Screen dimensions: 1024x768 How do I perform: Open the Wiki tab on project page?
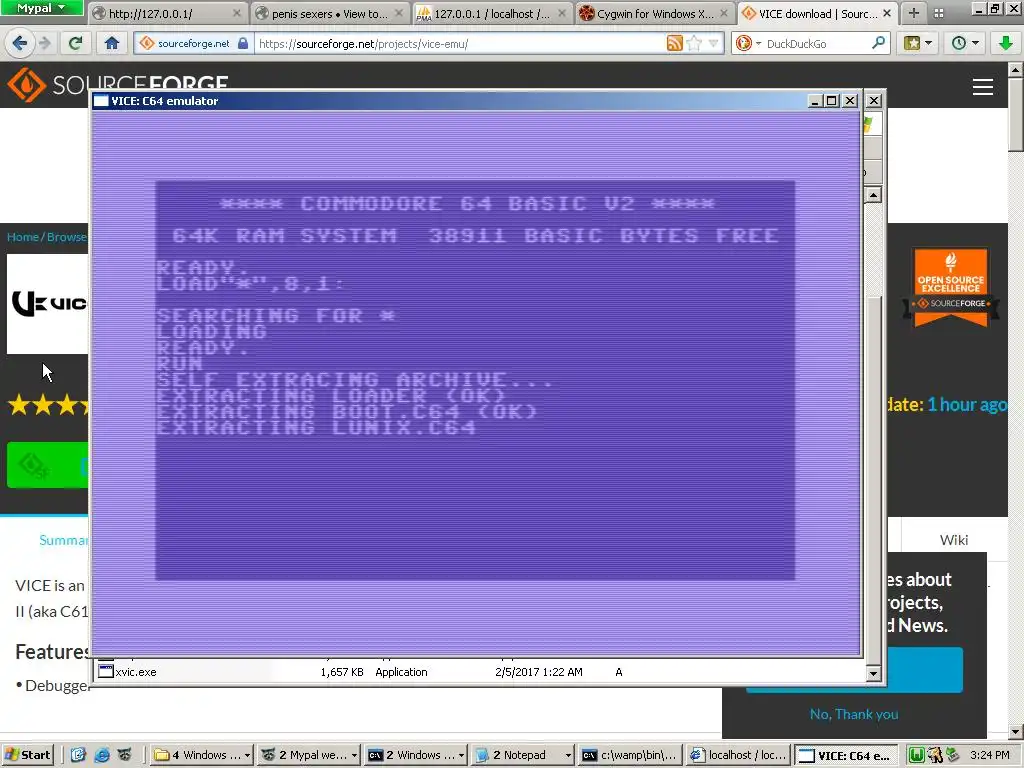click(x=953, y=539)
